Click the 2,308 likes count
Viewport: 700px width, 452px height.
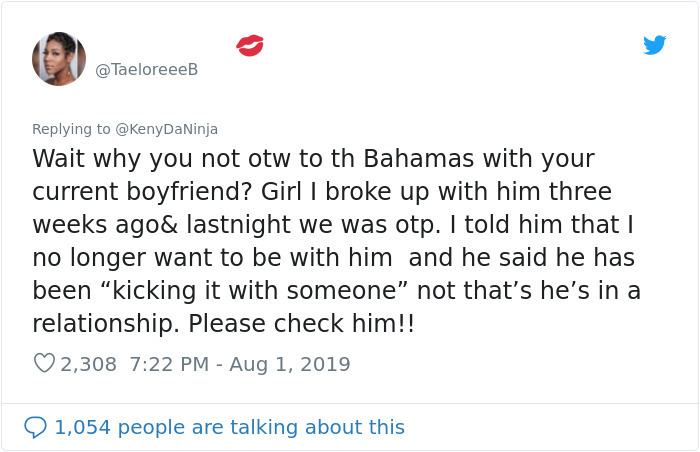88,364
